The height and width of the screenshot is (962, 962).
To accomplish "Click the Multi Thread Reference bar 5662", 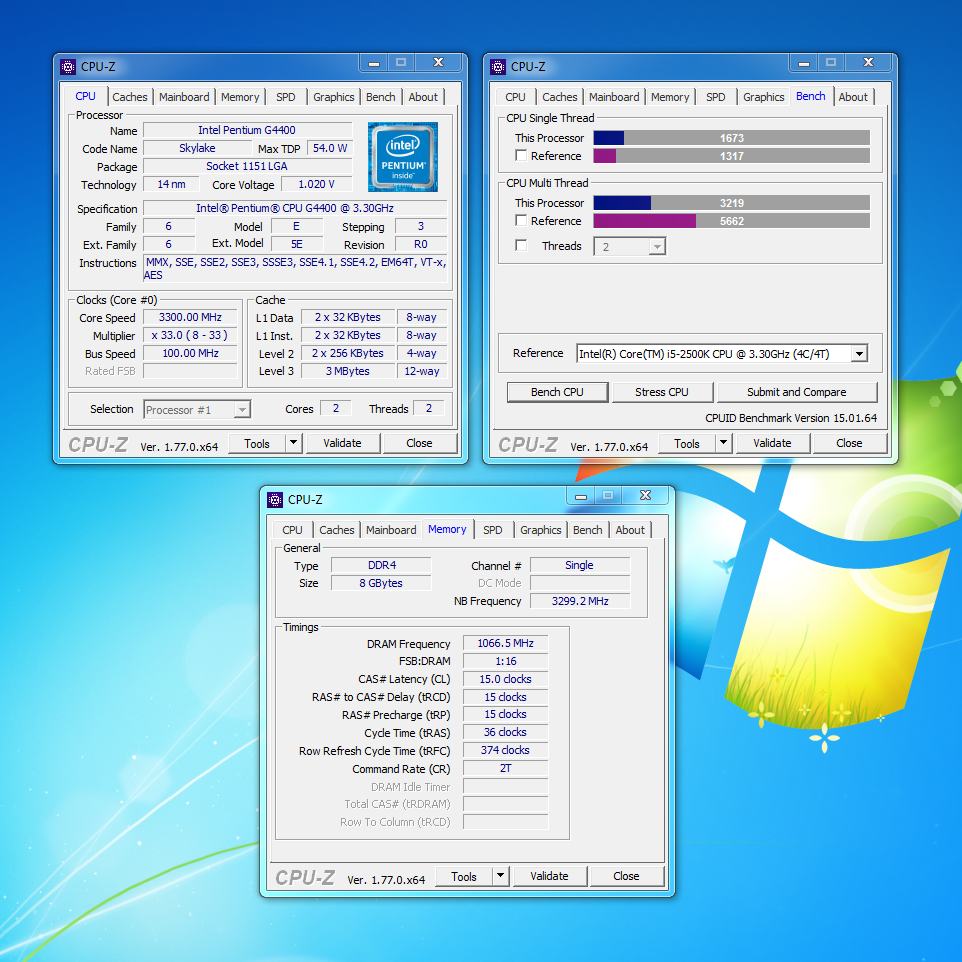I will click(731, 221).
